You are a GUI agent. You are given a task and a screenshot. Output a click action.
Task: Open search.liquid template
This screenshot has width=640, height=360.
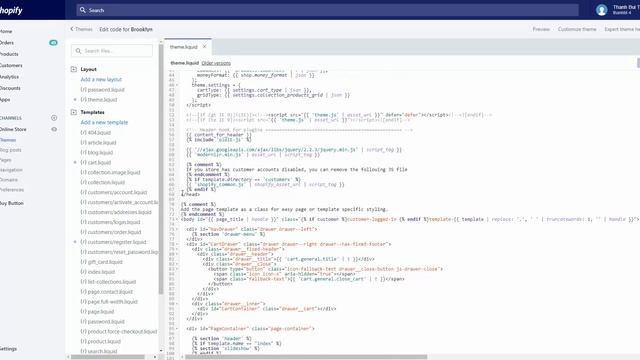point(99,351)
